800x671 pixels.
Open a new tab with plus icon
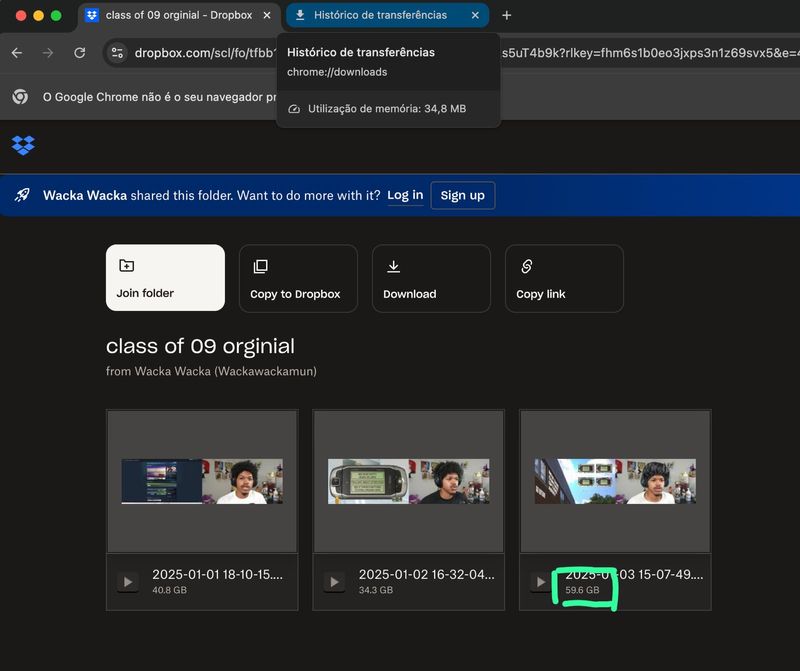[507, 15]
